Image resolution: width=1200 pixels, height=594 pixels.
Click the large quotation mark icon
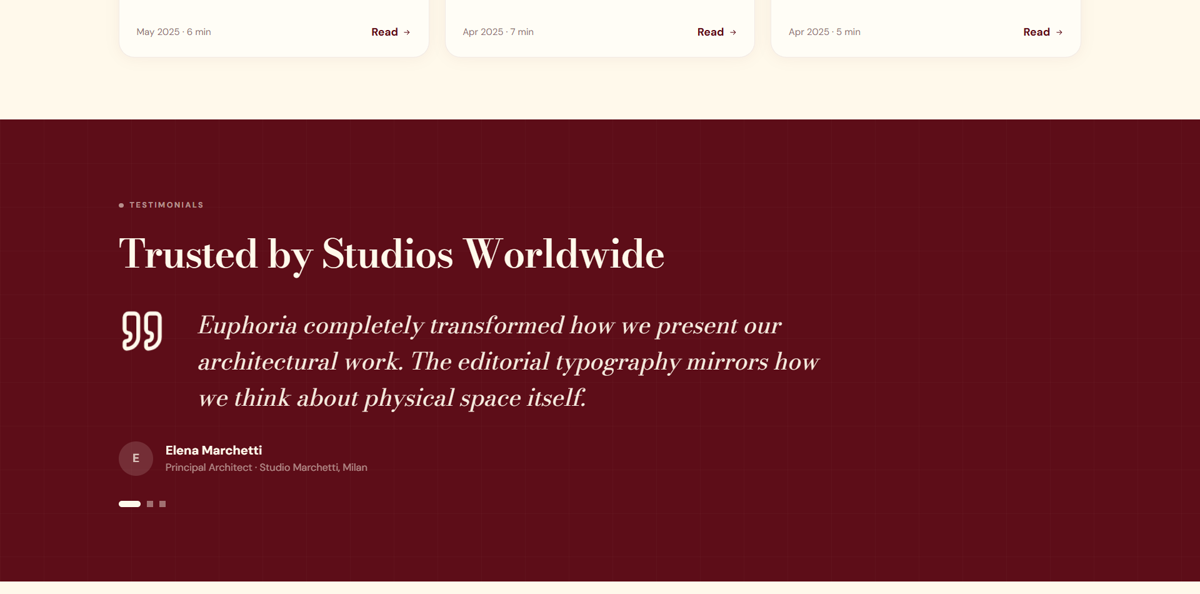(142, 331)
